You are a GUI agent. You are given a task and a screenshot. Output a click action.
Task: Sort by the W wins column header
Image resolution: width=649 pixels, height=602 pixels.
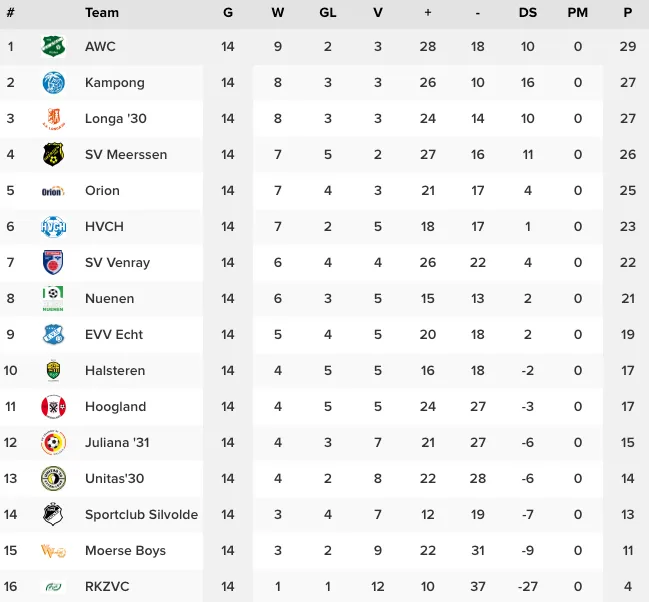click(278, 13)
